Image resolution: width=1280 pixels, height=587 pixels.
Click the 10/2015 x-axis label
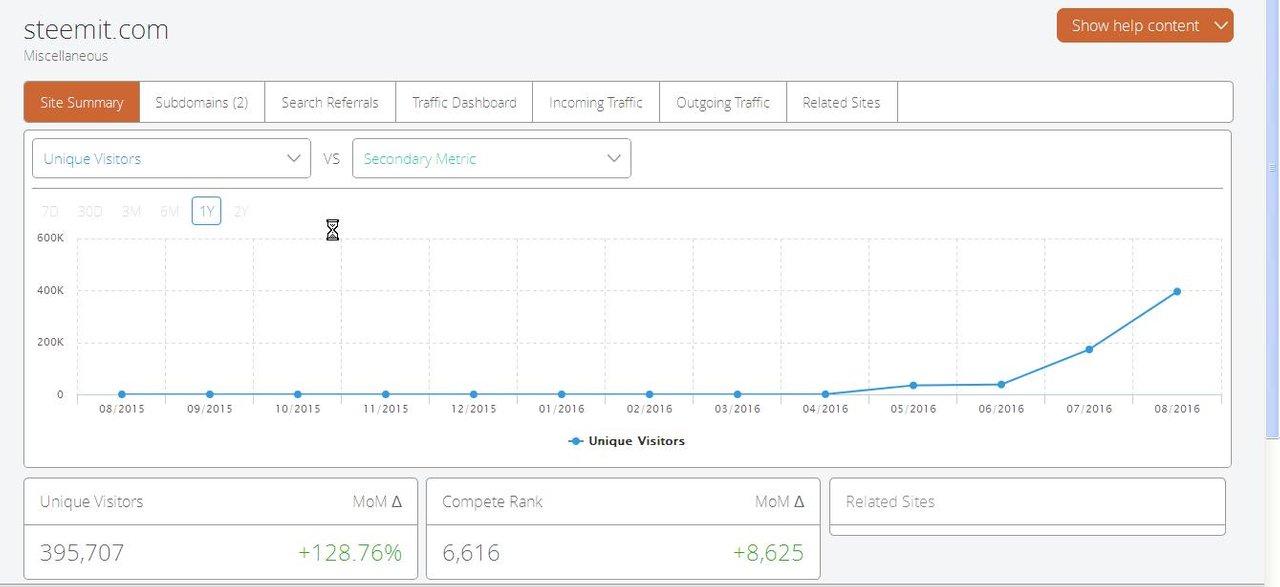point(297,409)
